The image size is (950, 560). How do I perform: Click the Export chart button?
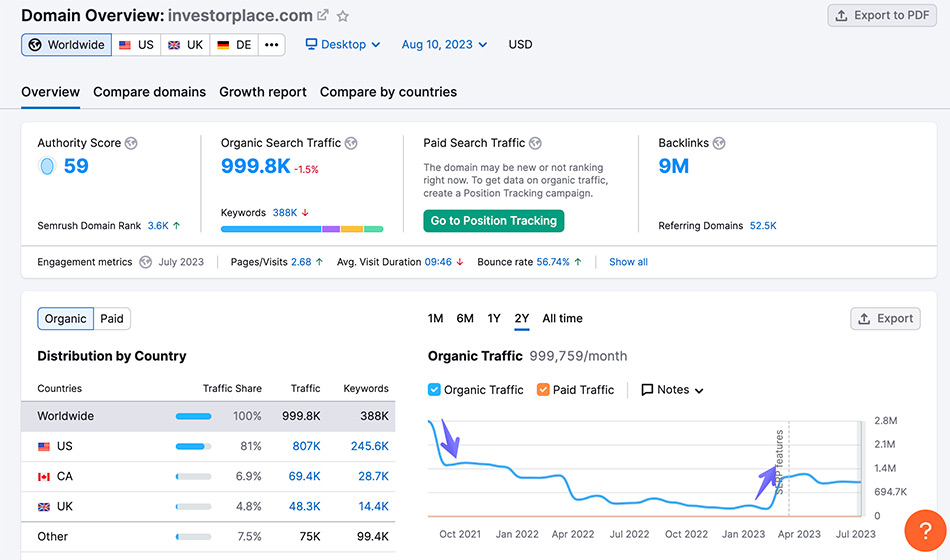pyautogui.click(x=885, y=319)
